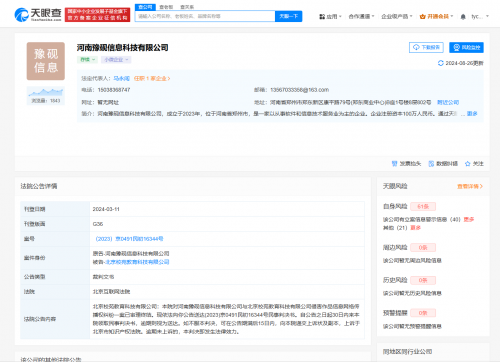Open the legal representative 马永闯 link

point(121,78)
